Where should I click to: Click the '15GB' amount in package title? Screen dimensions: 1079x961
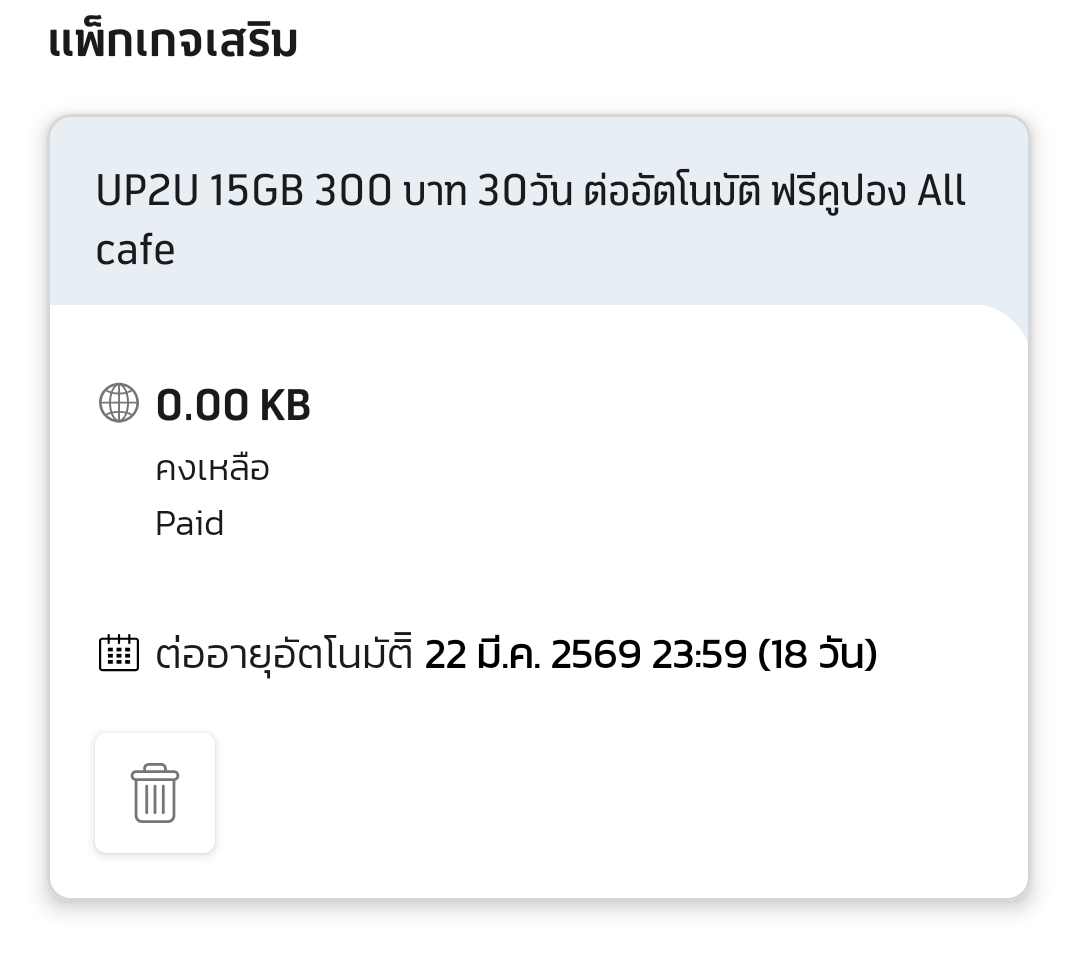[x=257, y=192]
